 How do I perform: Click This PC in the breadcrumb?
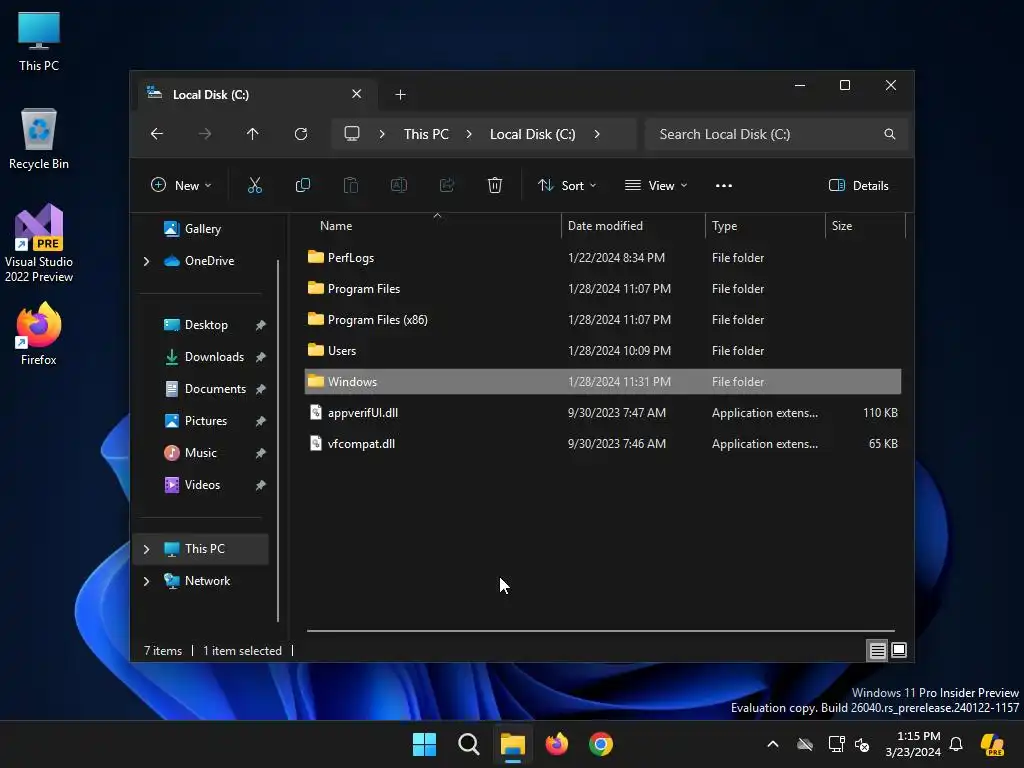(x=426, y=134)
